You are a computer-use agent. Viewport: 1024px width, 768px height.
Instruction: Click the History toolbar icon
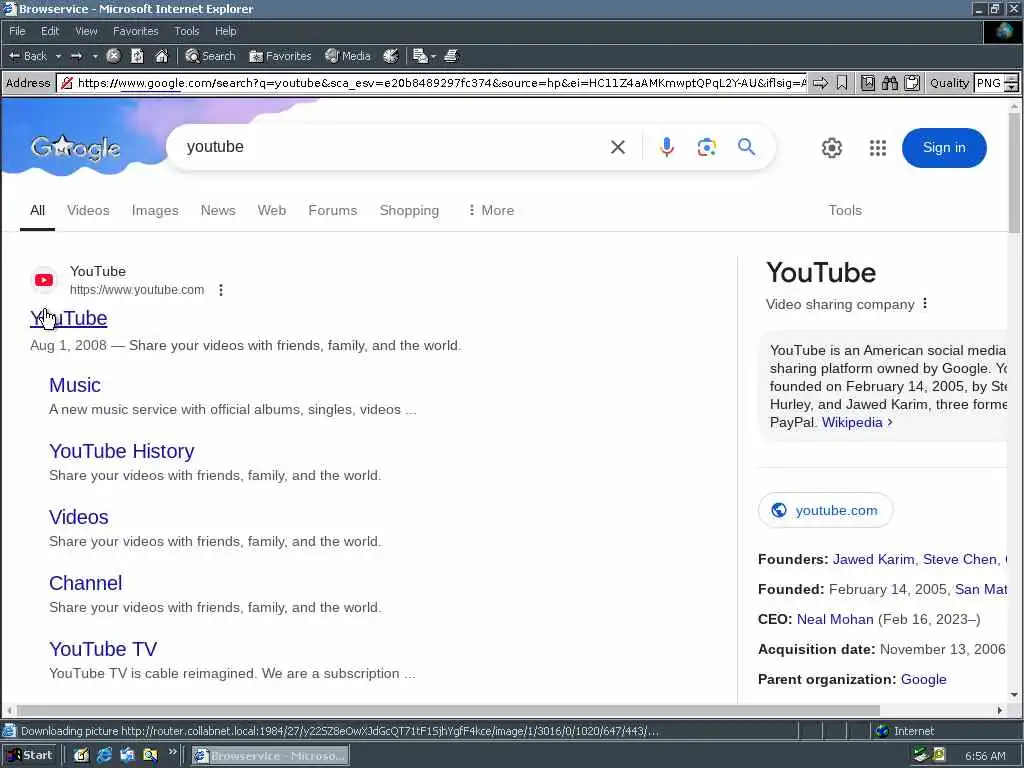pos(391,56)
